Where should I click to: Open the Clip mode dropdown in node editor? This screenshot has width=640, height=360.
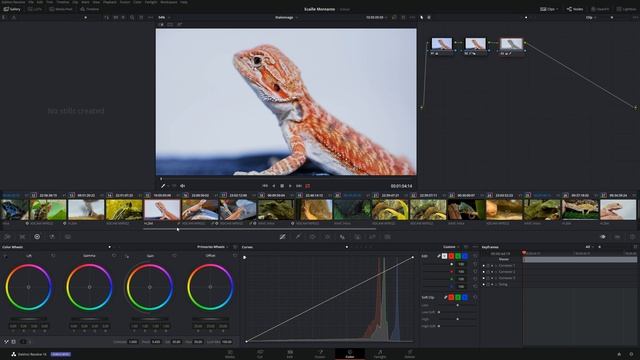pyautogui.click(x=591, y=18)
